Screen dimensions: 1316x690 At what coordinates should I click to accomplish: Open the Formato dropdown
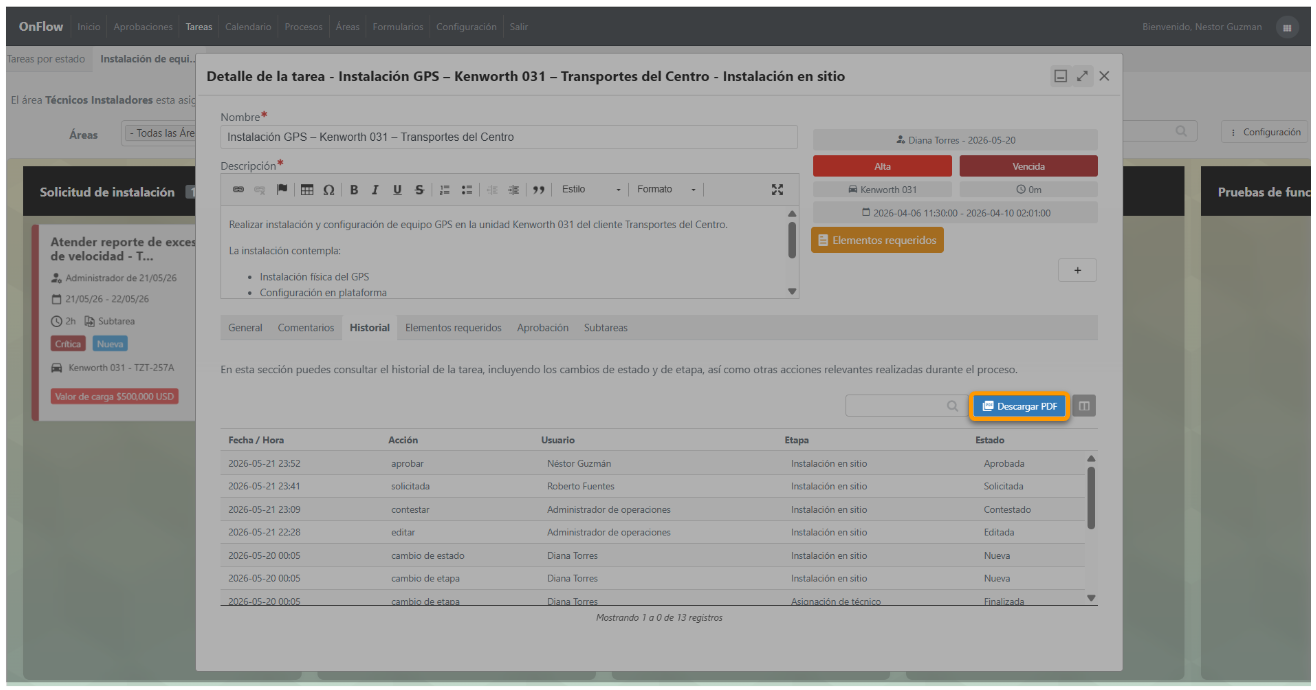(667, 189)
